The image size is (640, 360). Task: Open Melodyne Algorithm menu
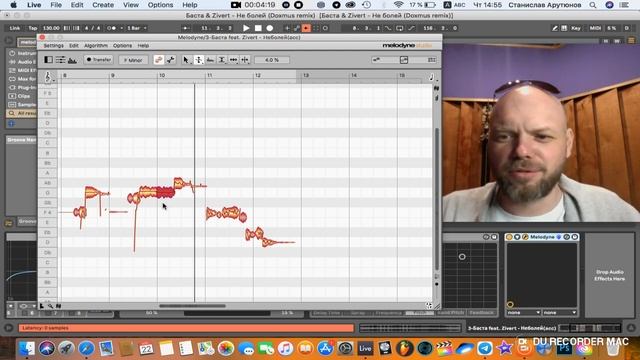pos(96,46)
